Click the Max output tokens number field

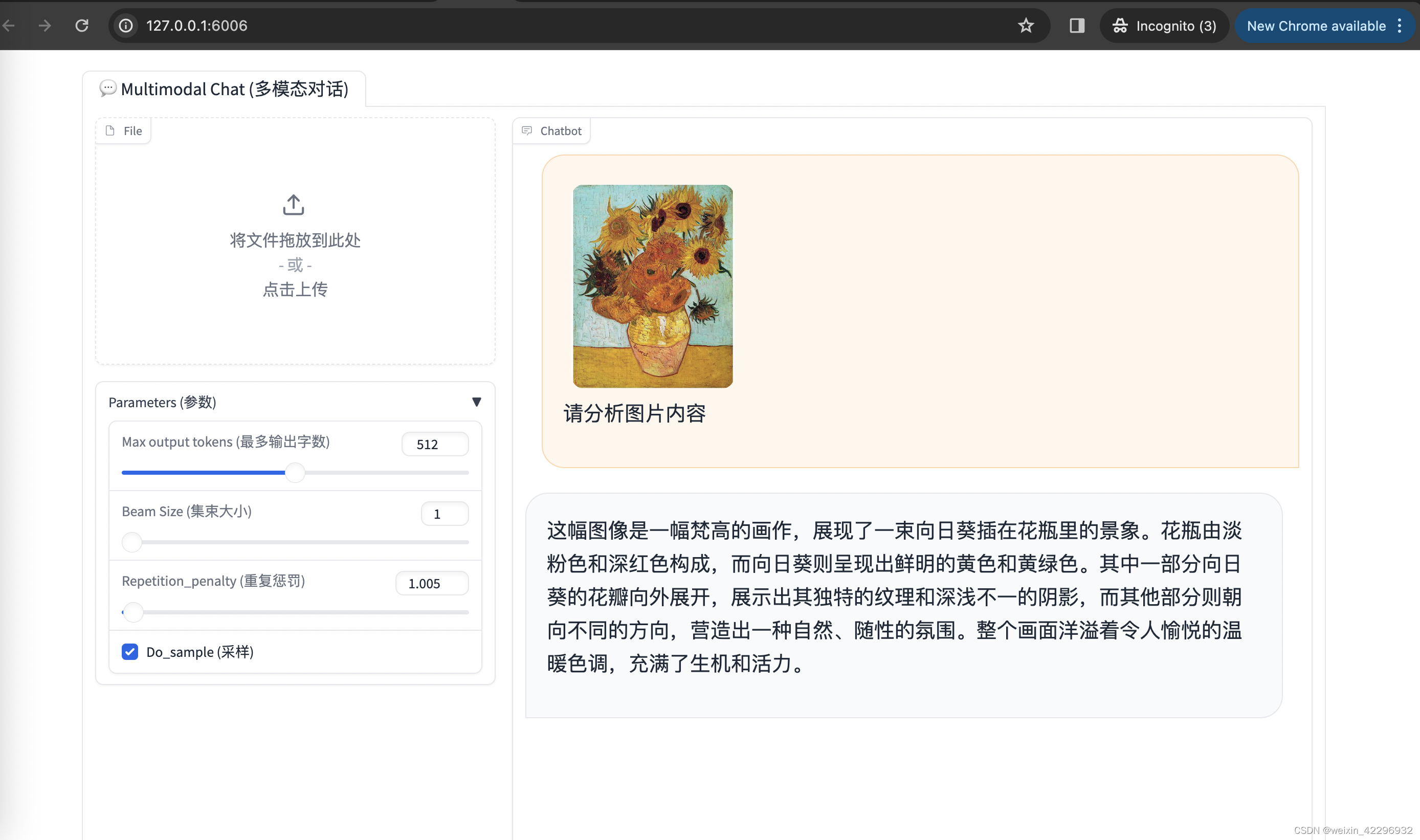[435, 445]
